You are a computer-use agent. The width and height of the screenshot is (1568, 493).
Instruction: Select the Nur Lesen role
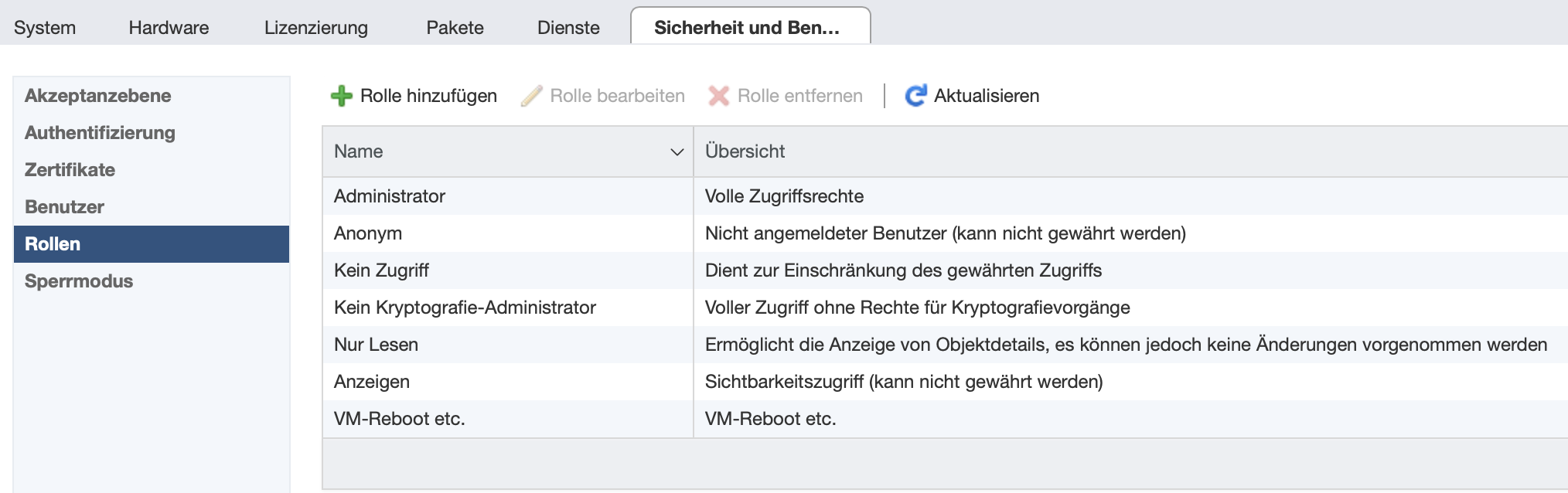point(376,345)
